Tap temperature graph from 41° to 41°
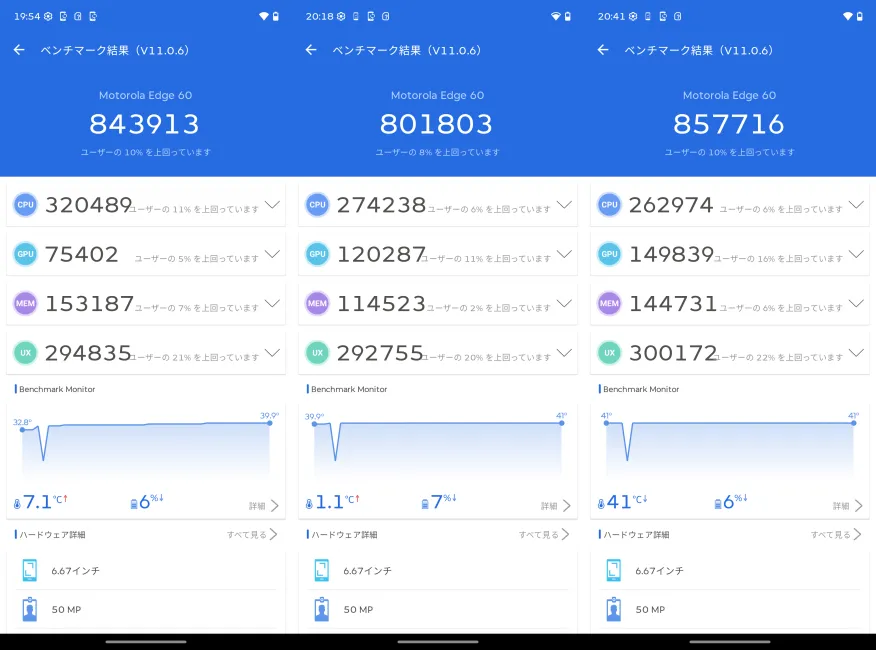Screen dimensions: 876x650 730,445
